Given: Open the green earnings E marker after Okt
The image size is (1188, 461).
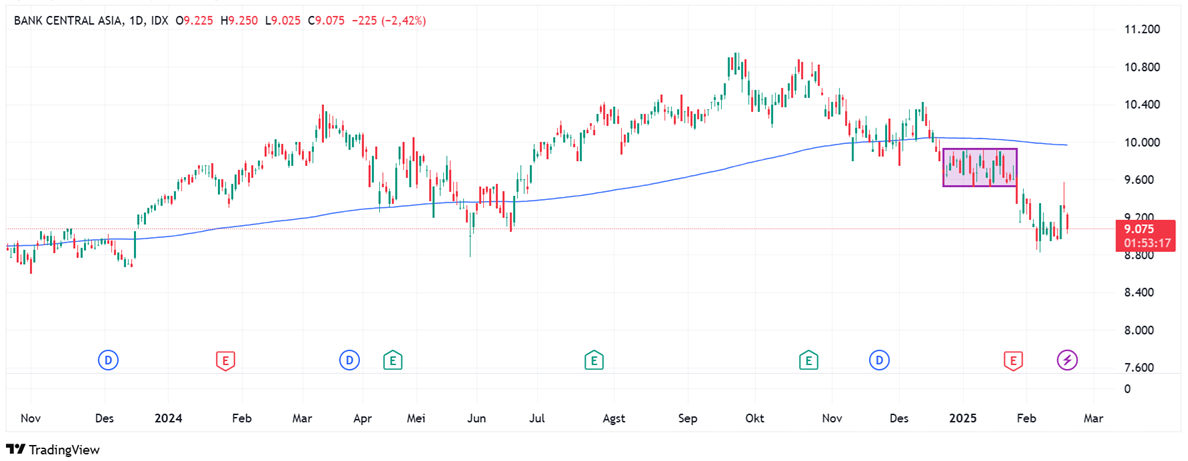Looking at the screenshot, I should pos(810,360).
